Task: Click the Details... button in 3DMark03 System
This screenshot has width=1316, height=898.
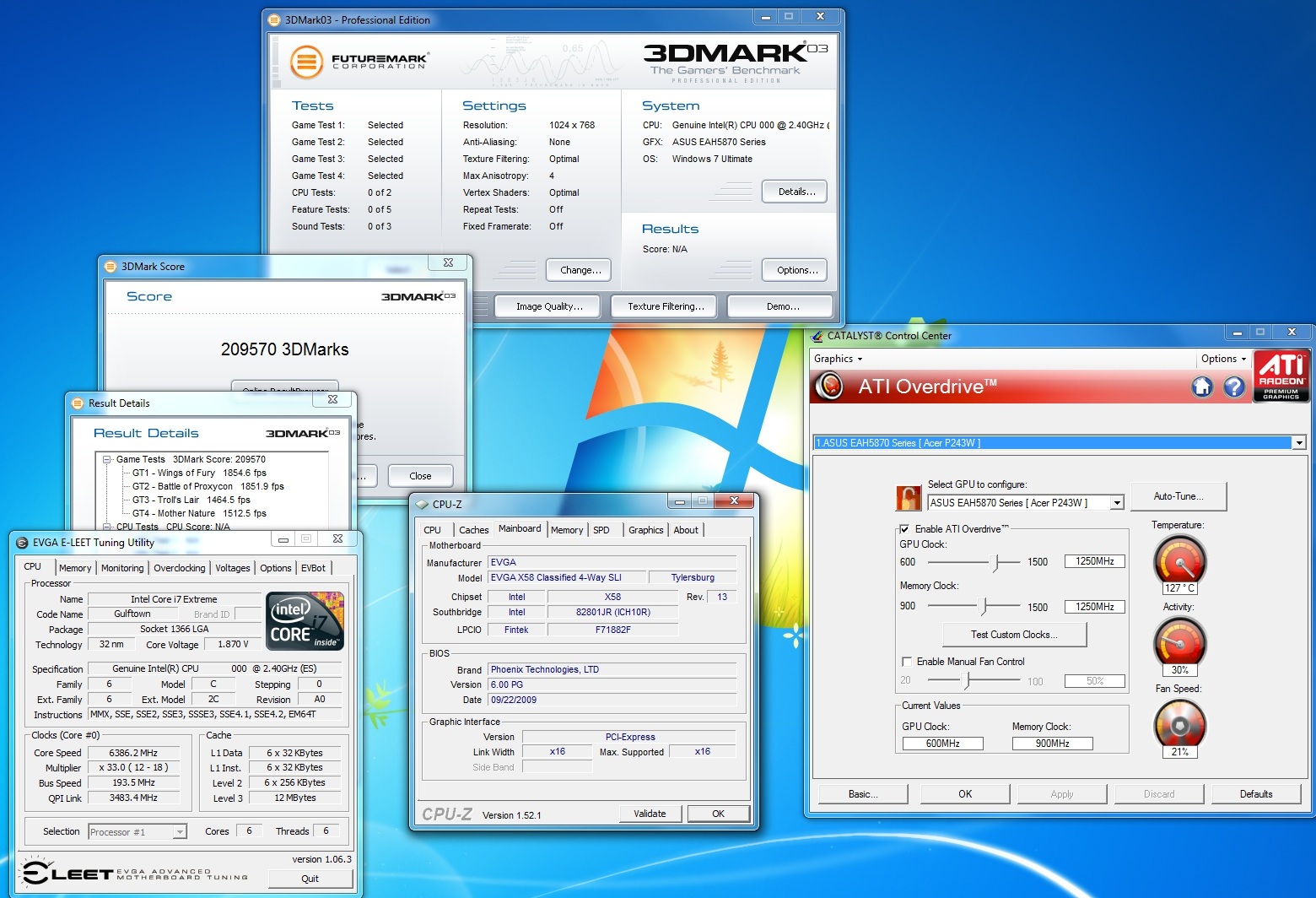Action: (x=795, y=192)
